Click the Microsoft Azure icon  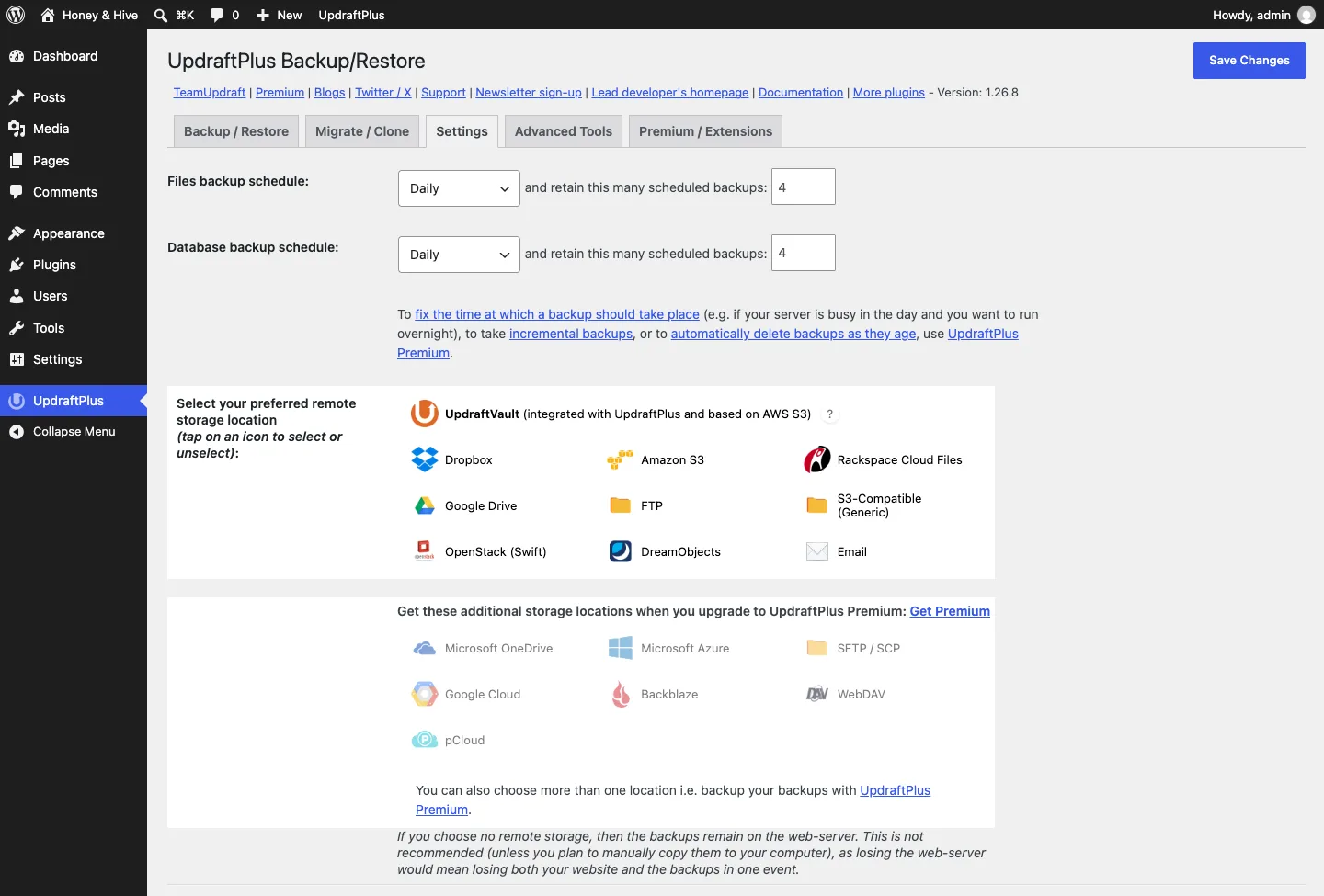[x=621, y=648]
